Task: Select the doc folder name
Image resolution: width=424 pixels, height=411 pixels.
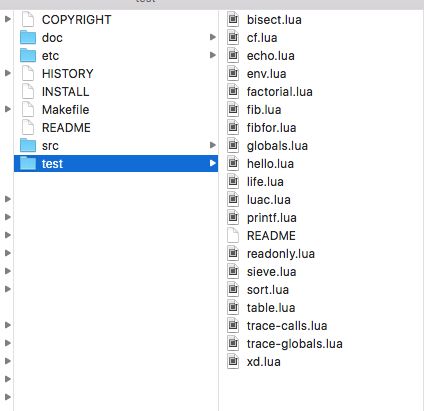Action: pyautogui.click(x=52, y=38)
